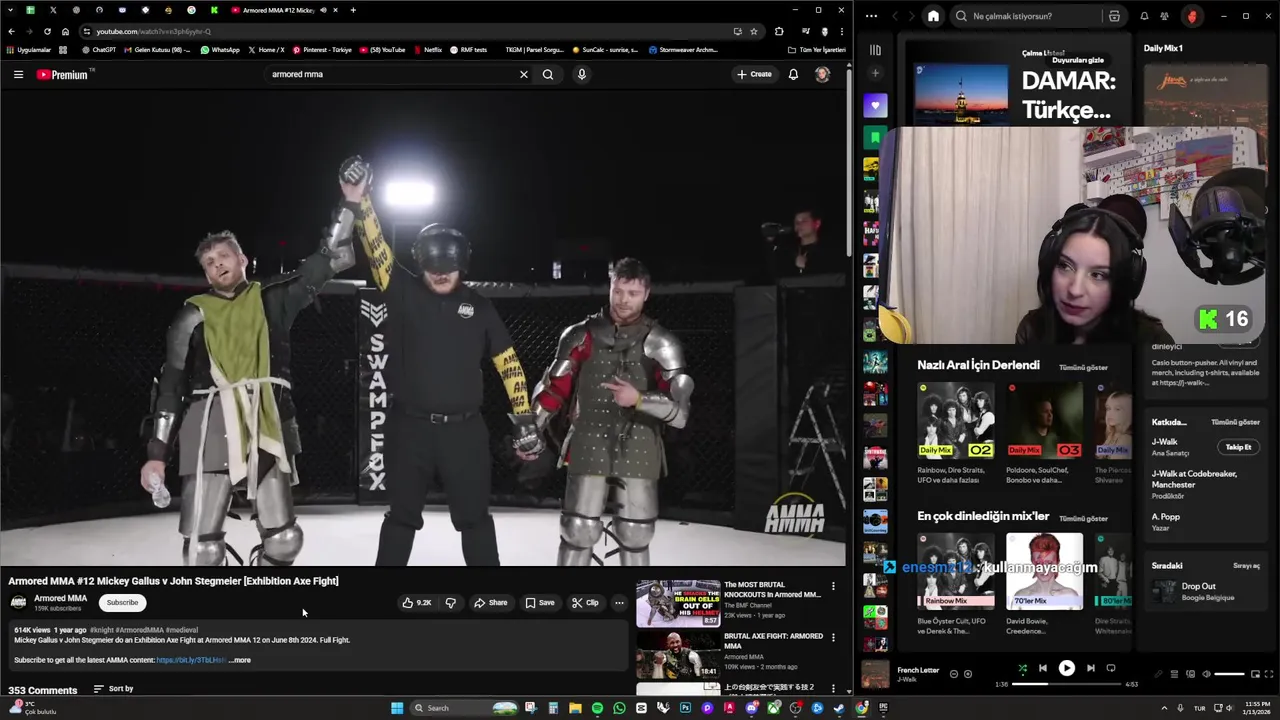Open BRUTAL AXE FIGHT video thumbnail

pos(678,655)
